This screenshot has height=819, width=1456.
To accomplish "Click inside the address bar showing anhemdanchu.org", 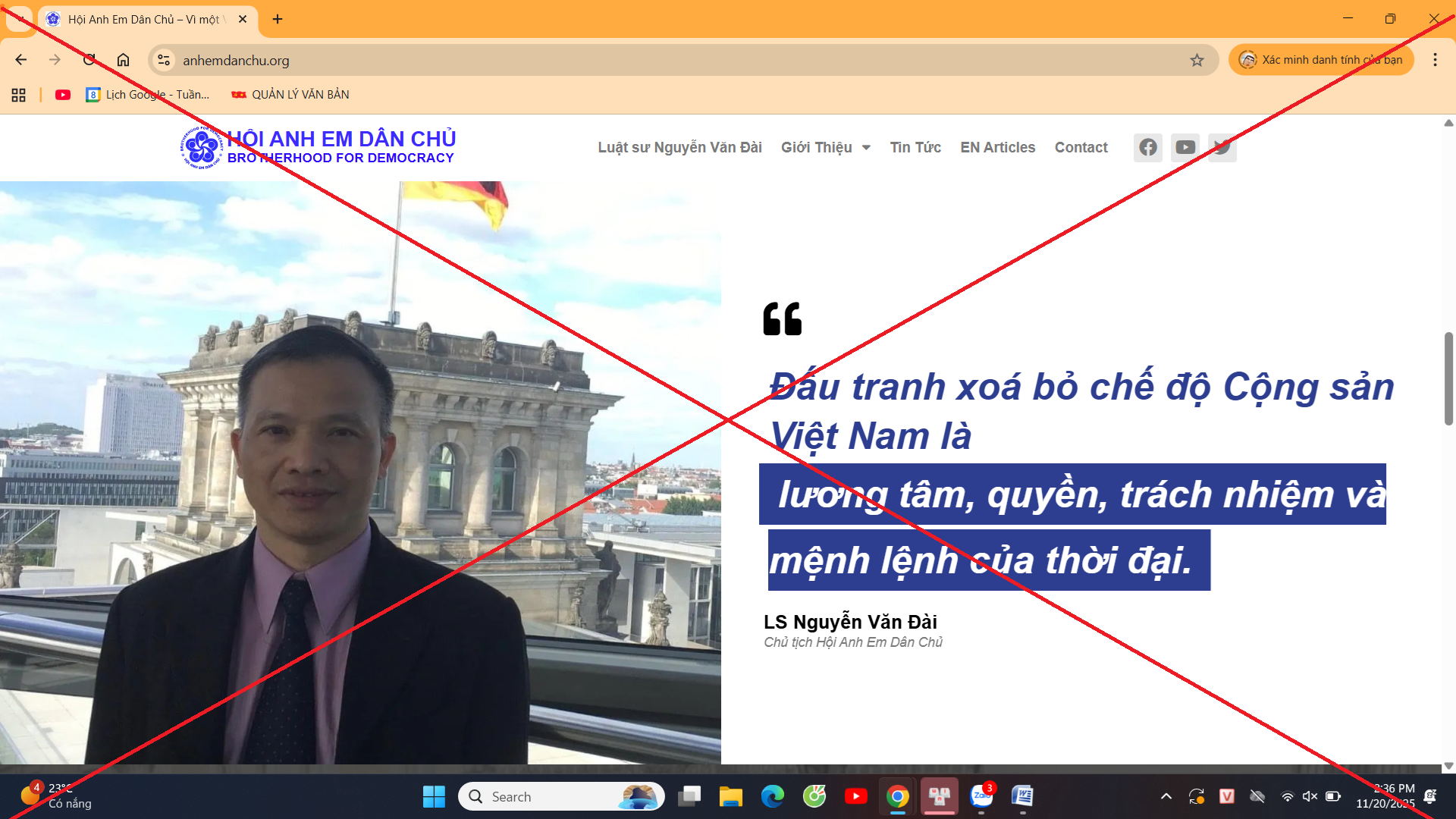I will click(531, 60).
